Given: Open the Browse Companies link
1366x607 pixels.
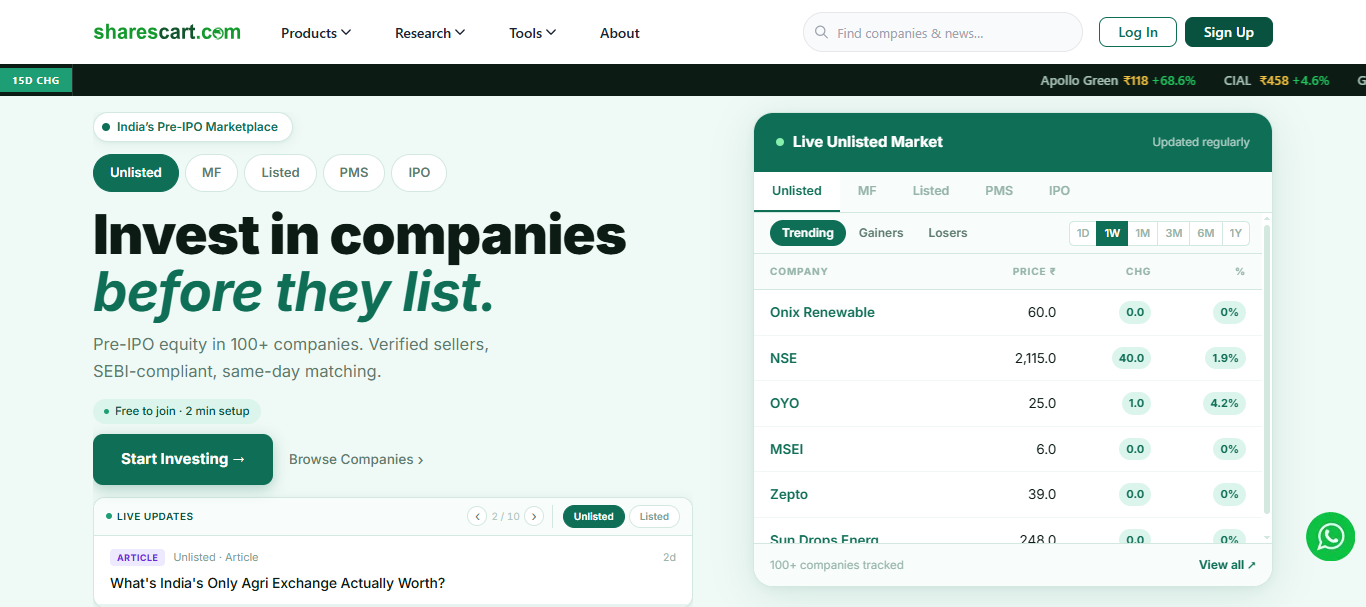Looking at the screenshot, I should point(356,460).
